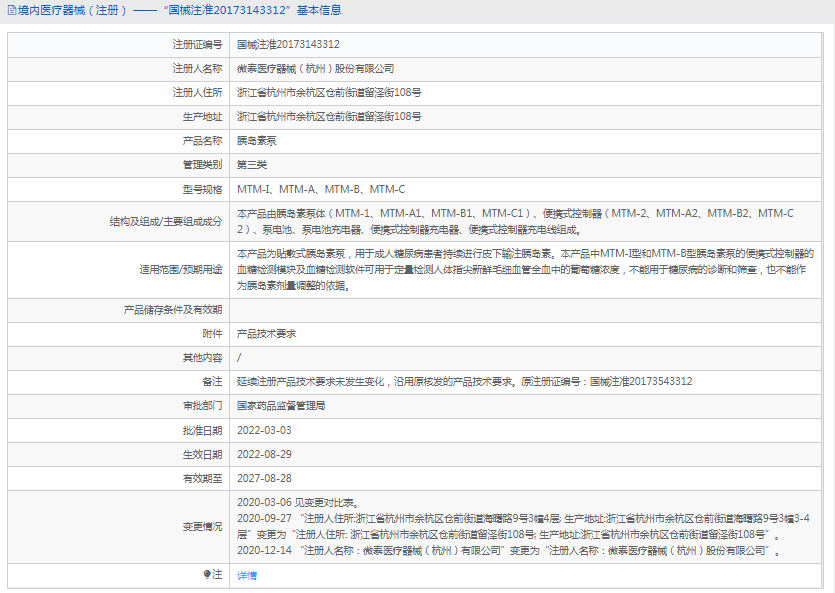Image resolution: width=835 pixels, height=593 pixels.
Task: Select the remark beginning 延续注册产品技术要求未发生变化
Action: tap(464, 382)
